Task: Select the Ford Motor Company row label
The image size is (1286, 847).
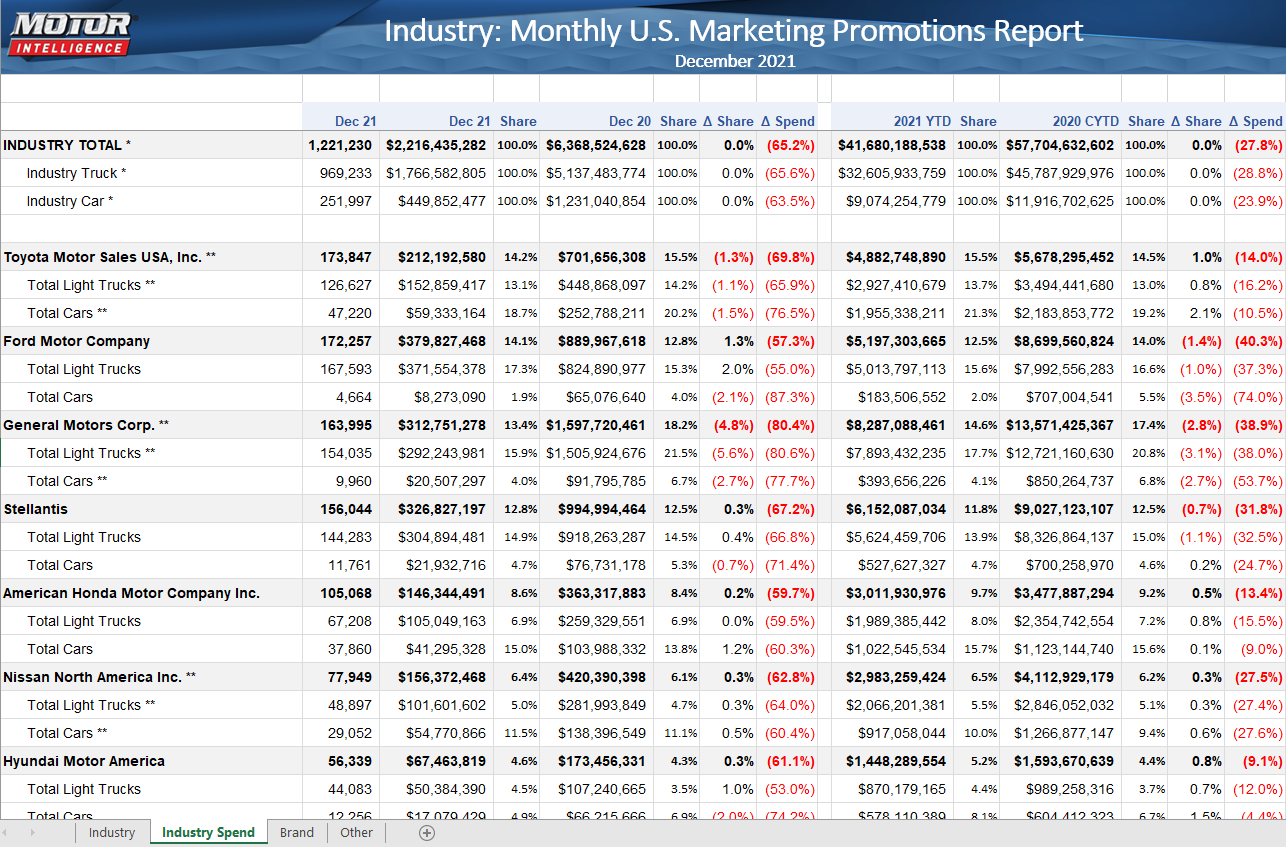Action: click(77, 341)
